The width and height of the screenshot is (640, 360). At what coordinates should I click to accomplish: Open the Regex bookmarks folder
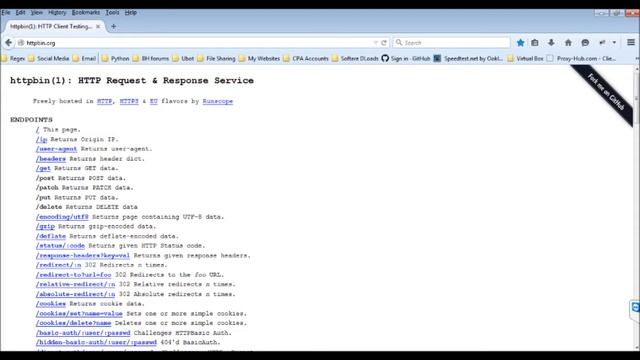(x=13, y=58)
